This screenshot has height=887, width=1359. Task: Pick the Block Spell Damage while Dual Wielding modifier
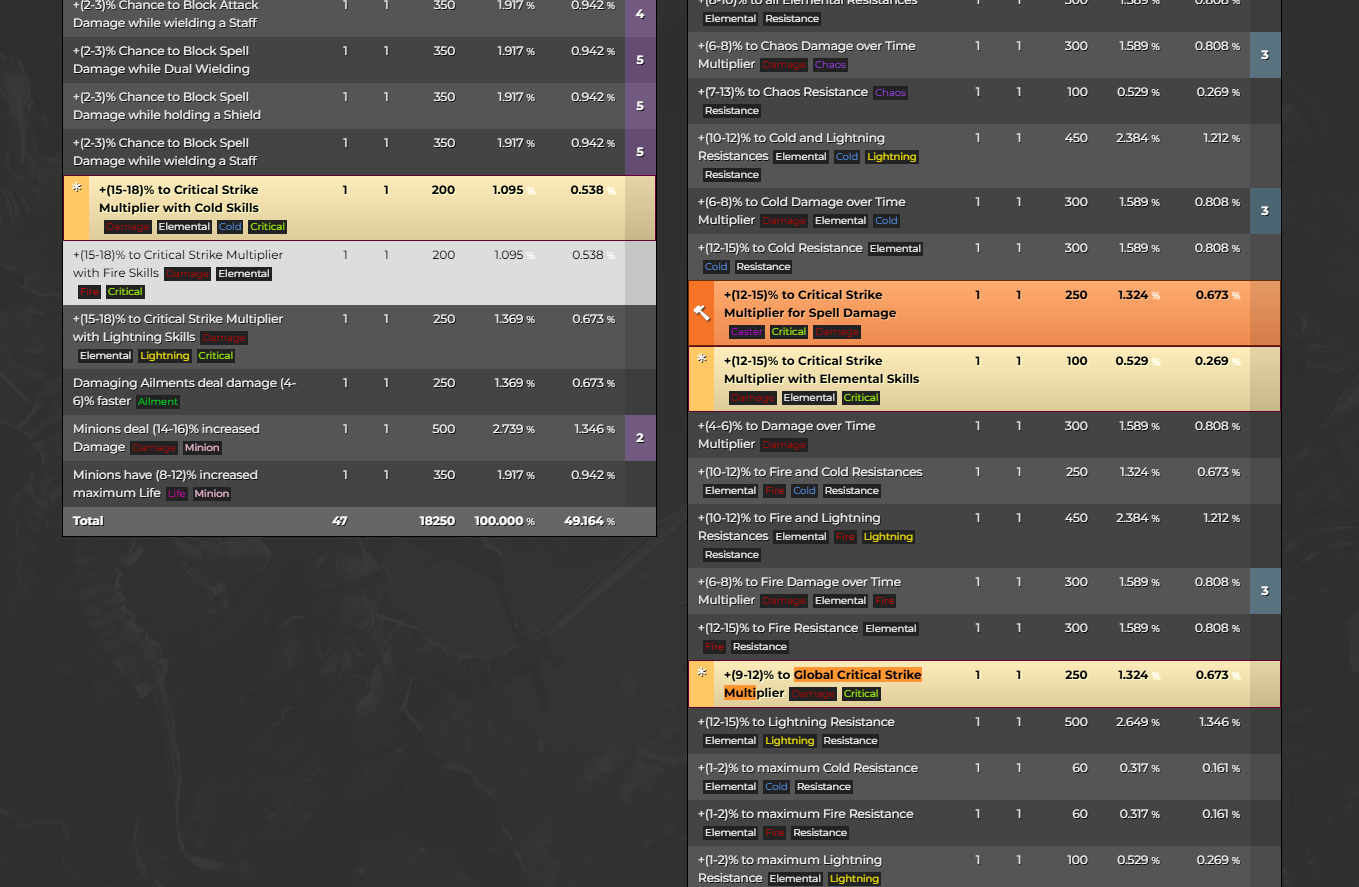coord(359,60)
